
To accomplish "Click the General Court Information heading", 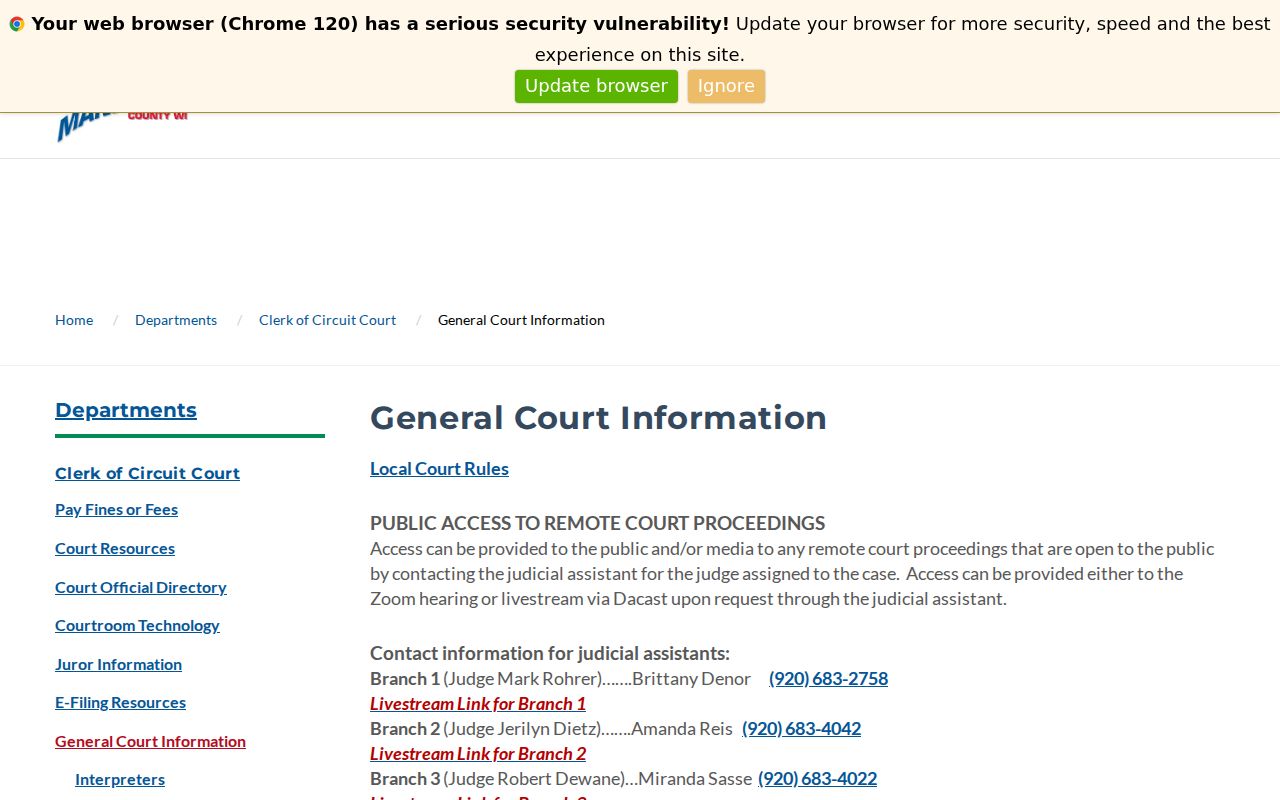I will pyautogui.click(x=598, y=418).
